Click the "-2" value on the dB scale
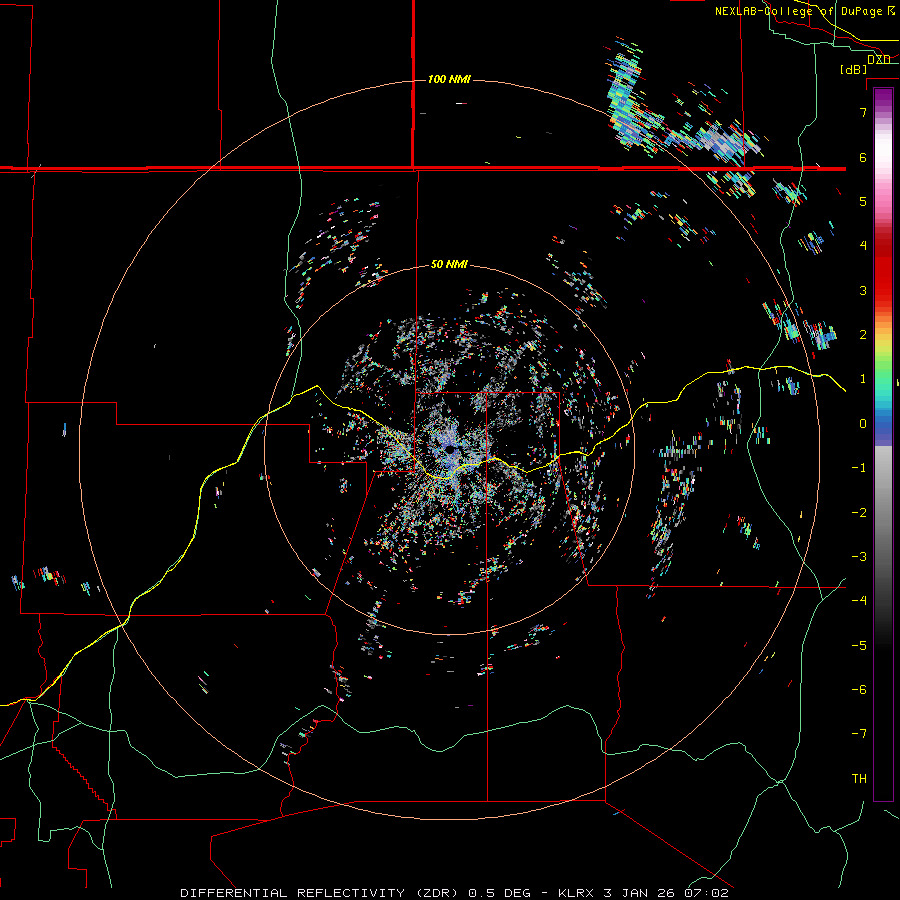Image resolution: width=900 pixels, height=900 pixels. 859,513
